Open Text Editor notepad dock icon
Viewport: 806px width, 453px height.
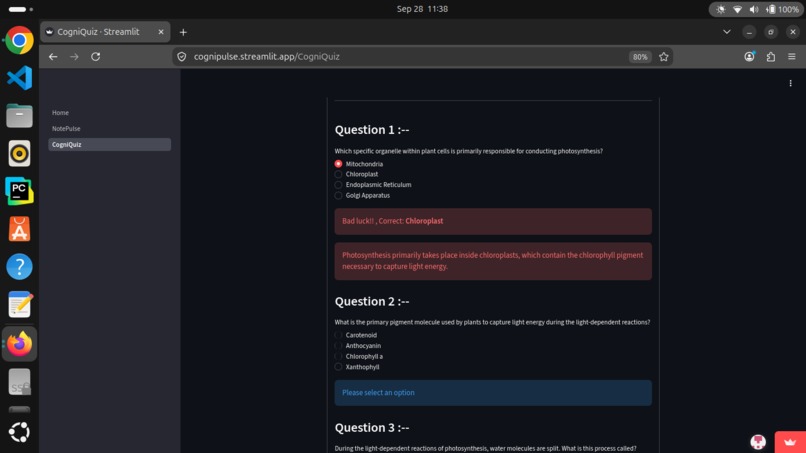pyautogui.click(x=19, y=304)
